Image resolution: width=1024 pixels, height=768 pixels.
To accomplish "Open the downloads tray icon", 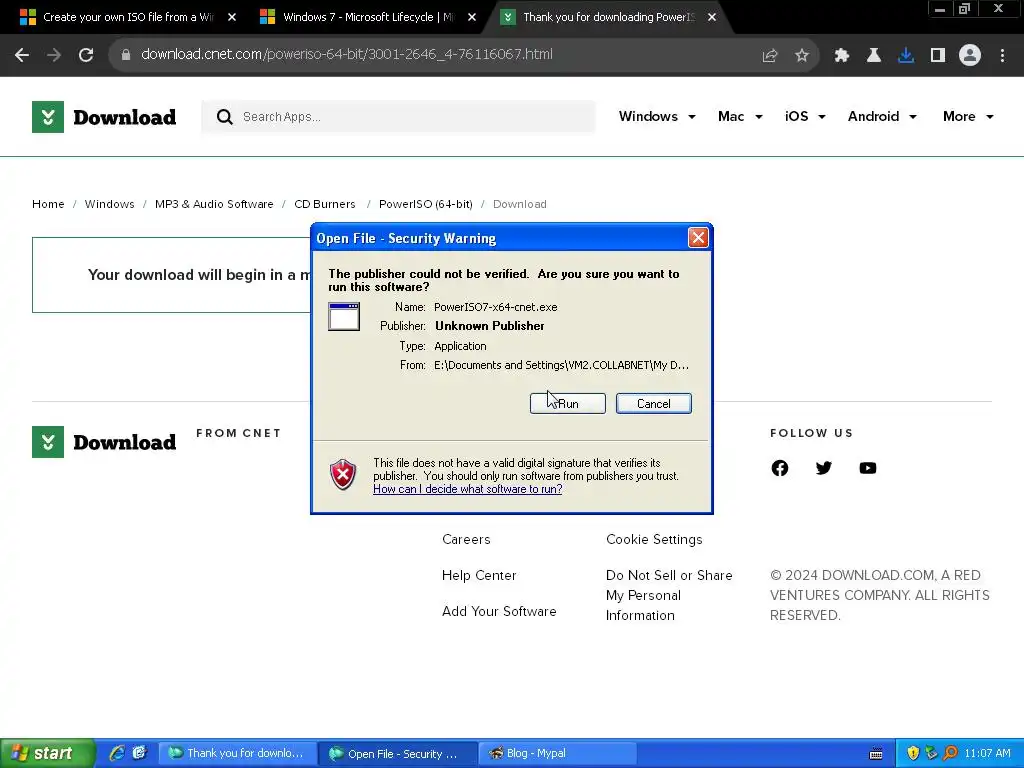I will [906, 56].
